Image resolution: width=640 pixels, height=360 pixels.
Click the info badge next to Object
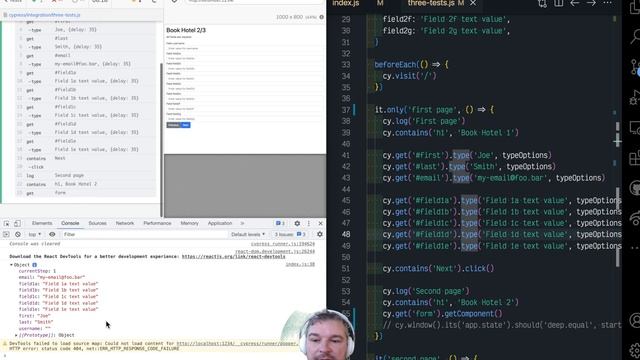coord(34,265)
